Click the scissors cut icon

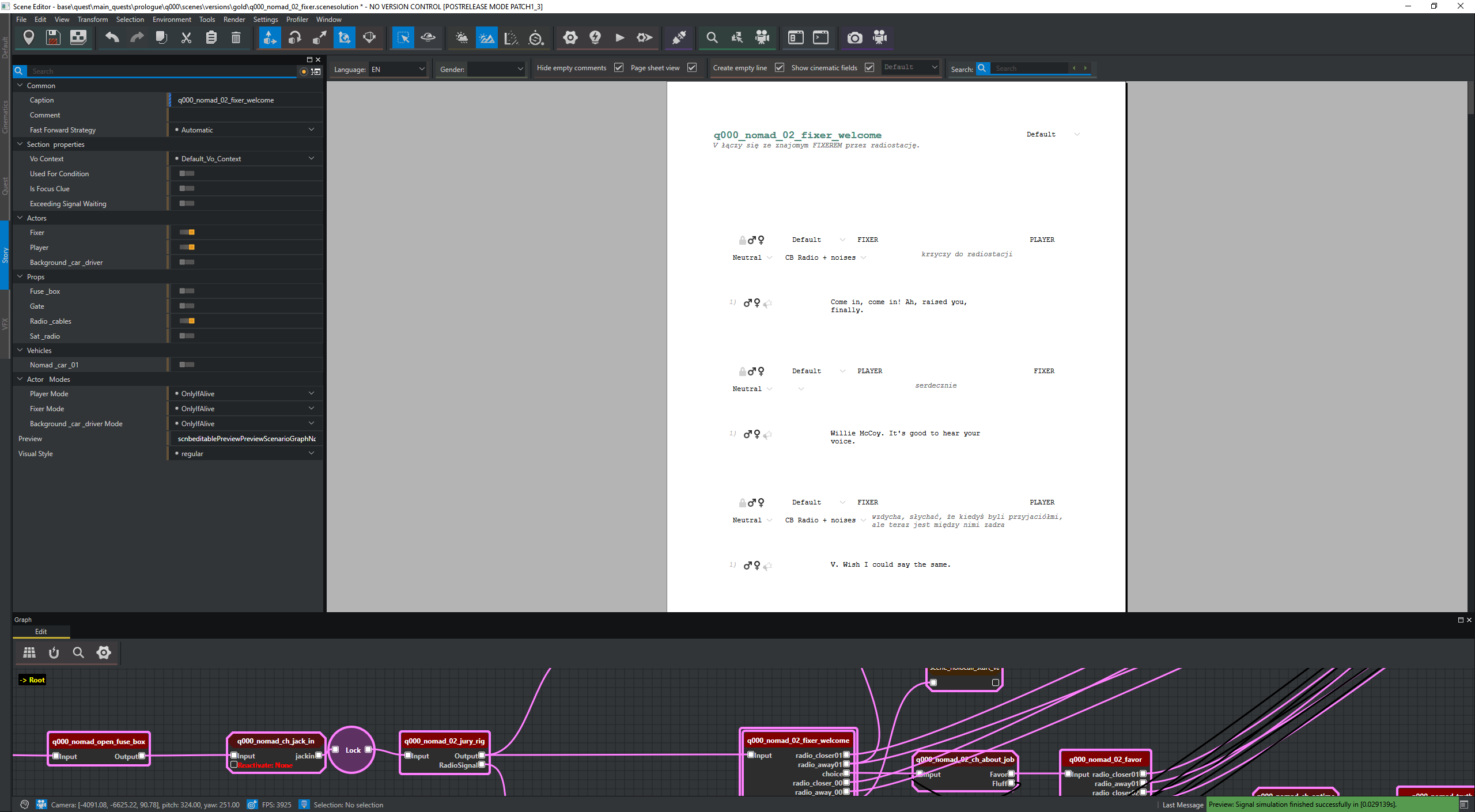[186, 38]
